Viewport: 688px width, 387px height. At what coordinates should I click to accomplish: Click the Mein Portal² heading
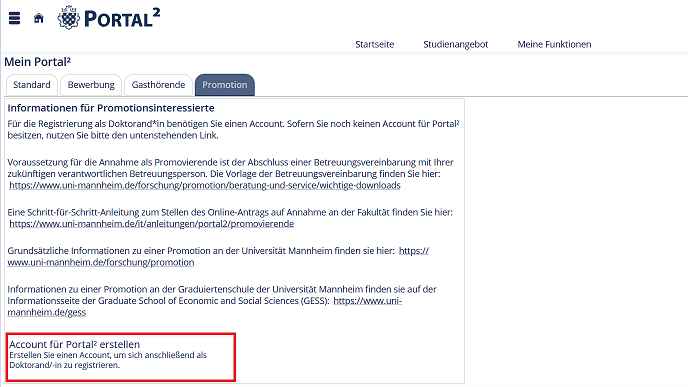[x=37, y=62]
